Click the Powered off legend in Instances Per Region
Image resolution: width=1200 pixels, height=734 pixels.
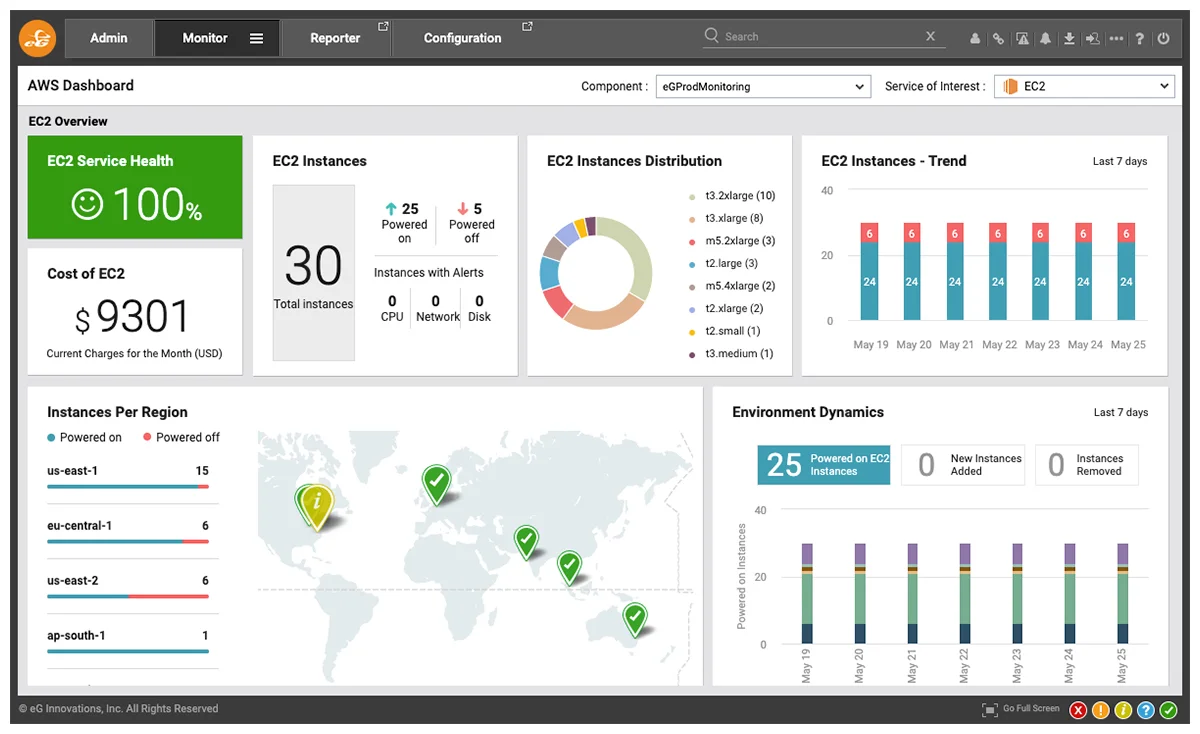[x=181, y=438]
